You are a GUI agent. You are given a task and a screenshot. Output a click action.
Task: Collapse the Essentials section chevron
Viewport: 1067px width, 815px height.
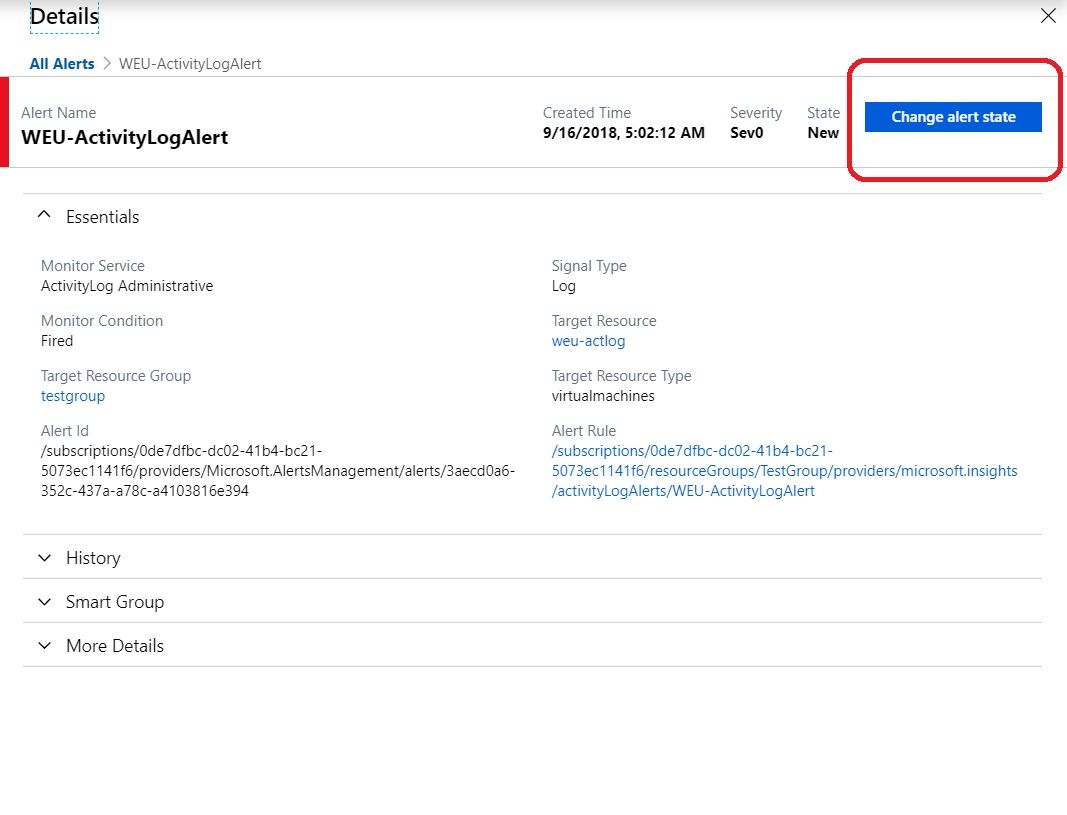pos(44,215)
